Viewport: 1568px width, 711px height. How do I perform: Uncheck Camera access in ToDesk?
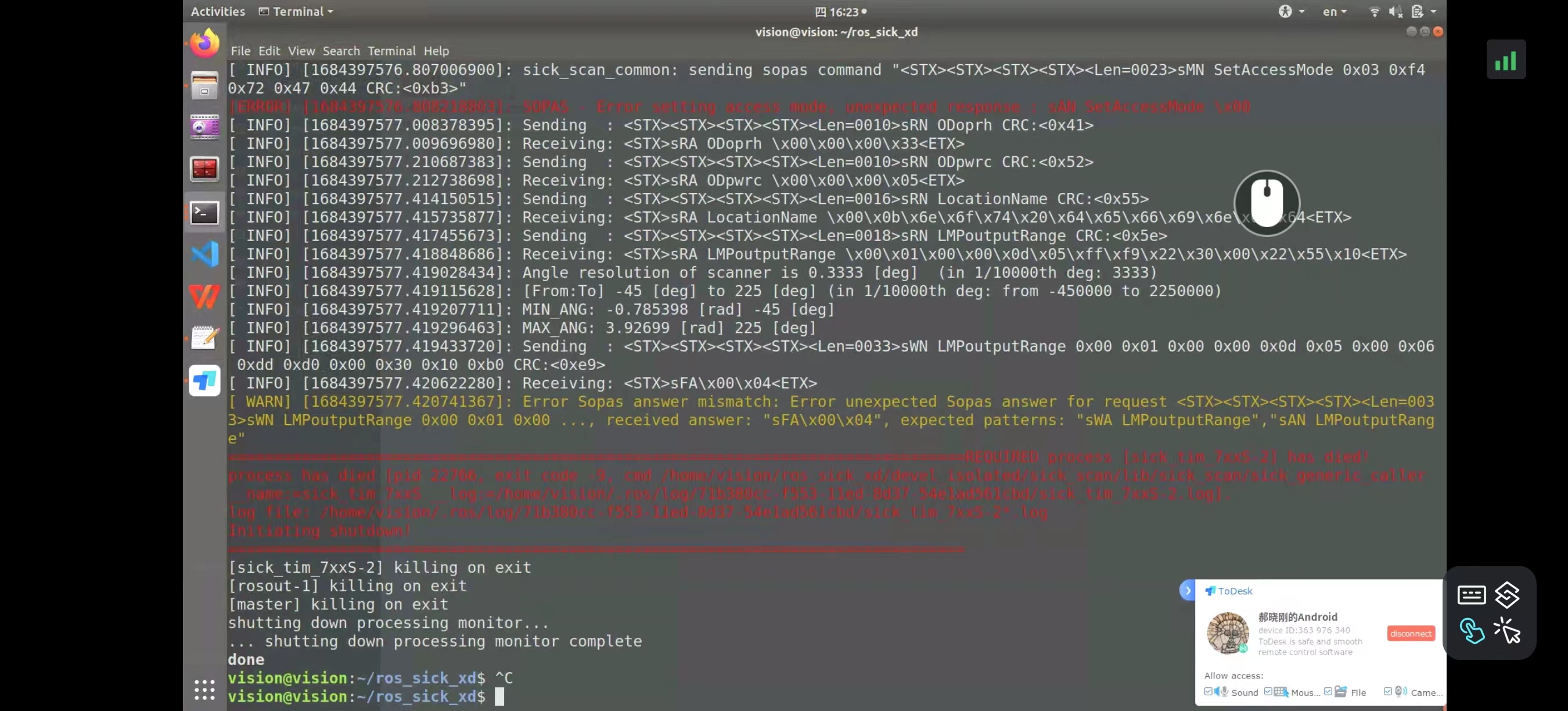tap(1388, 692)
